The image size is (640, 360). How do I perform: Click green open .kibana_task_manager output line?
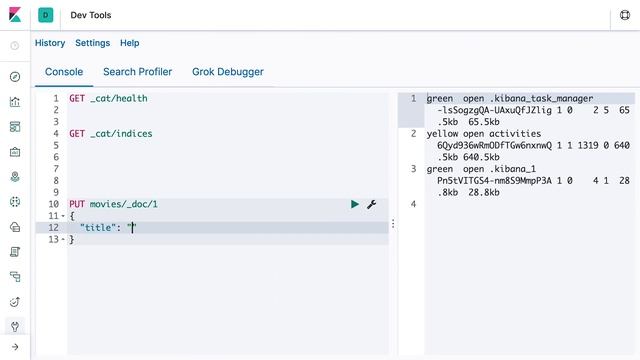510,98
